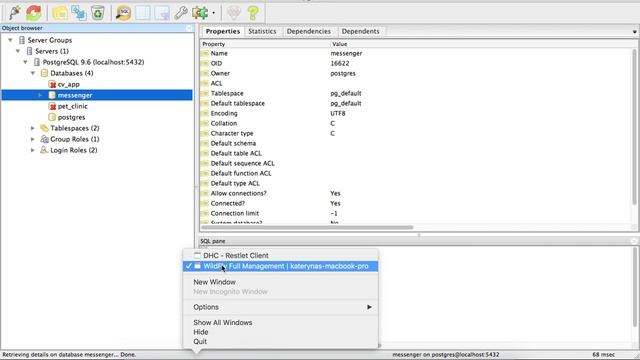Image resolution: width=640 pixels, height=360 pixels.
Task: Click the Create new object toolbar icon
Action: click(x=79, y=13)
